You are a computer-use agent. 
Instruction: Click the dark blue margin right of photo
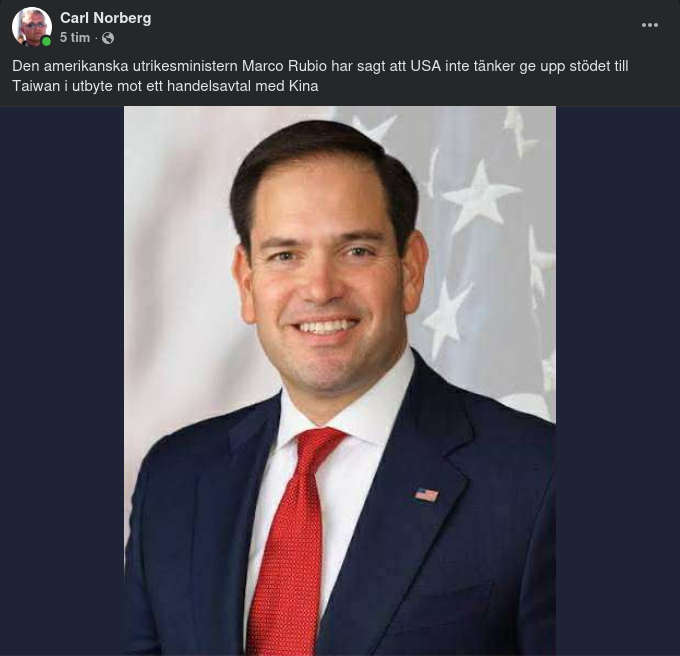[618, 381]
